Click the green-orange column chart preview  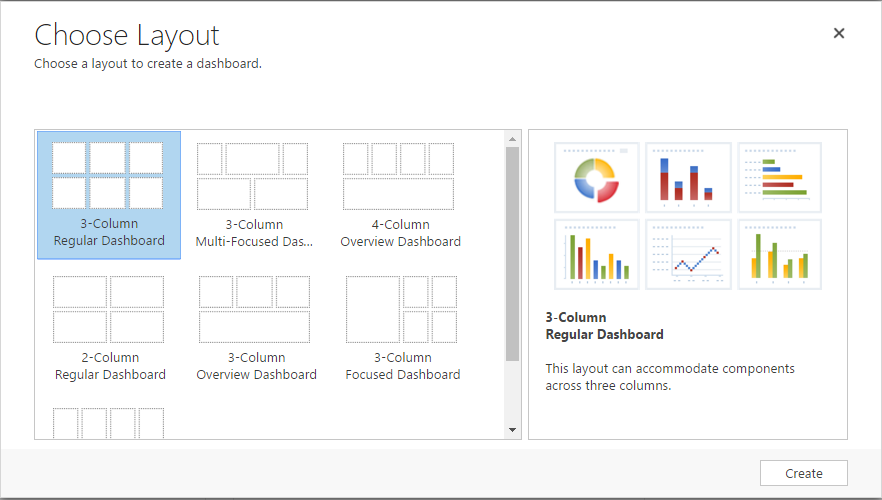pos(780,255)
